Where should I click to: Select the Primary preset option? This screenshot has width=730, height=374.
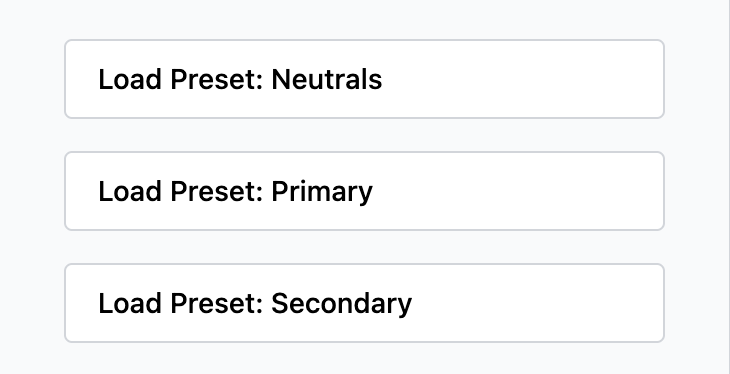click(x=364, y=191)
